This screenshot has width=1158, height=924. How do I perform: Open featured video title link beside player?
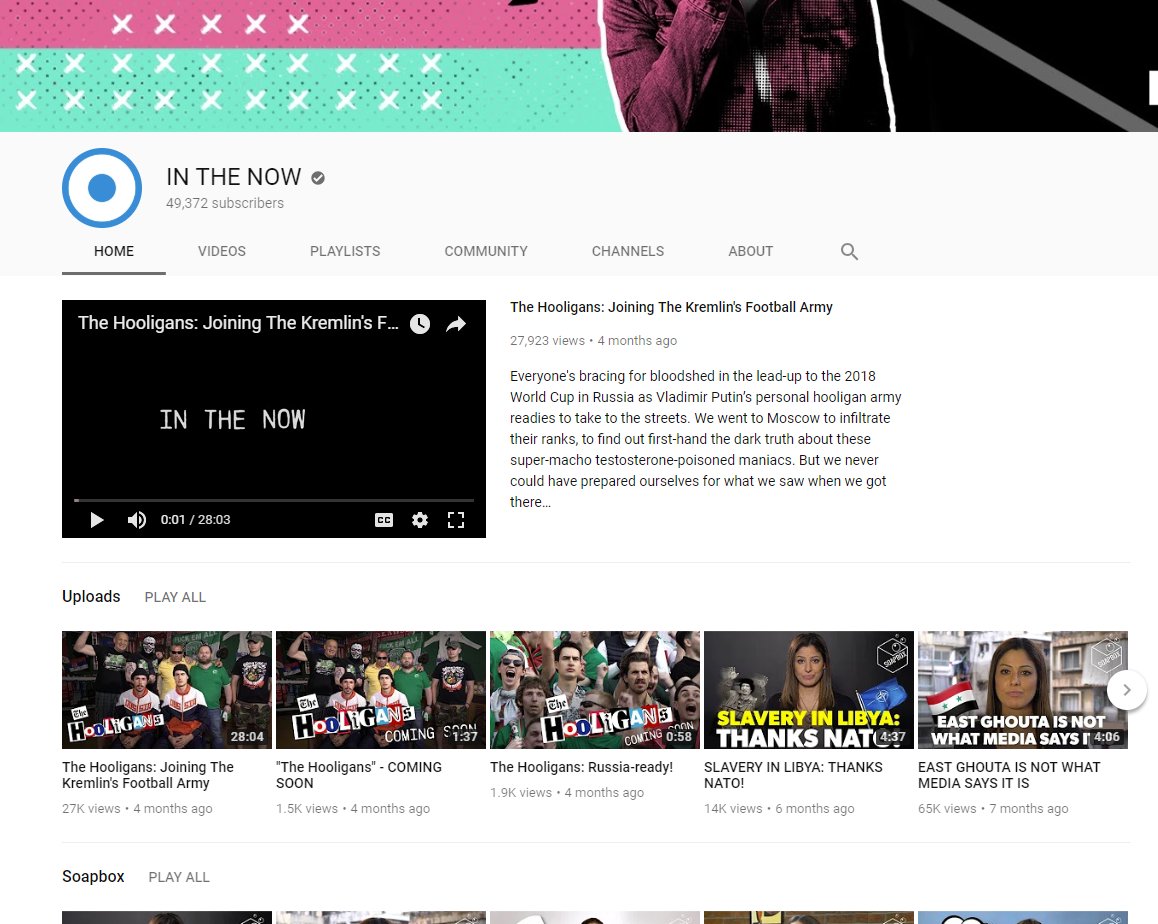click(x=671, y=307)
